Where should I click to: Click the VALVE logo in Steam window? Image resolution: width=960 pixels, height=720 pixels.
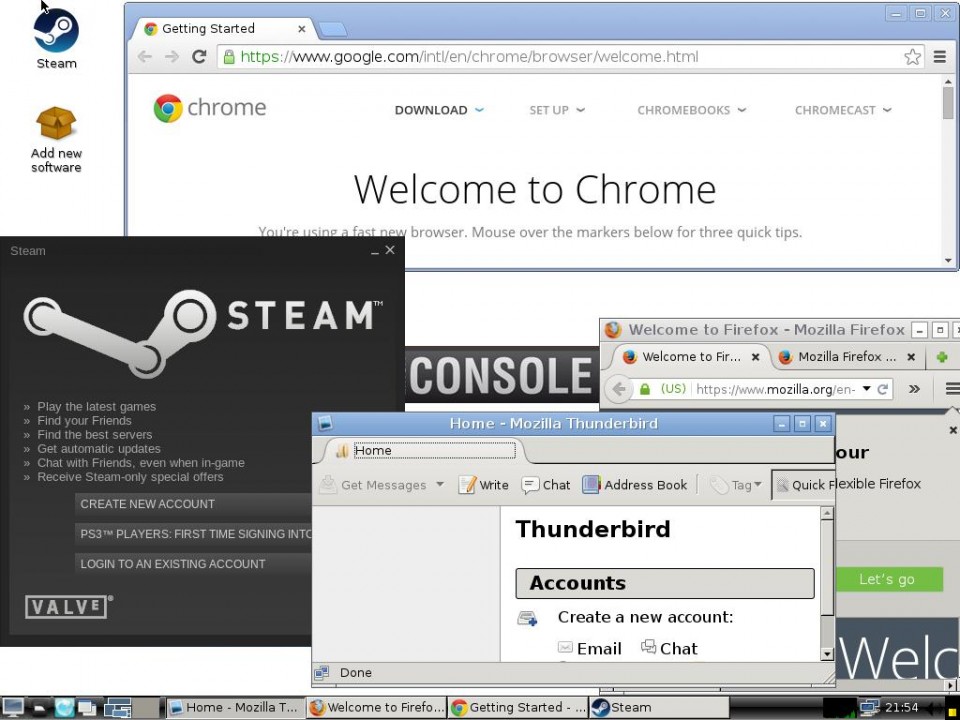tap(68, 606)
